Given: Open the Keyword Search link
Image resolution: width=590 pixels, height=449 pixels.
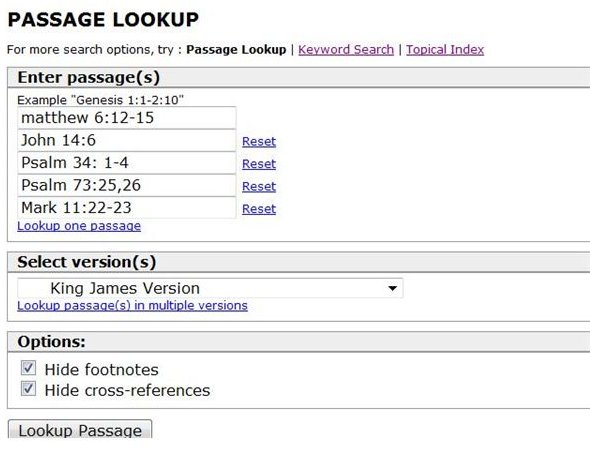Looking at the screenshot, I should 346,50.
